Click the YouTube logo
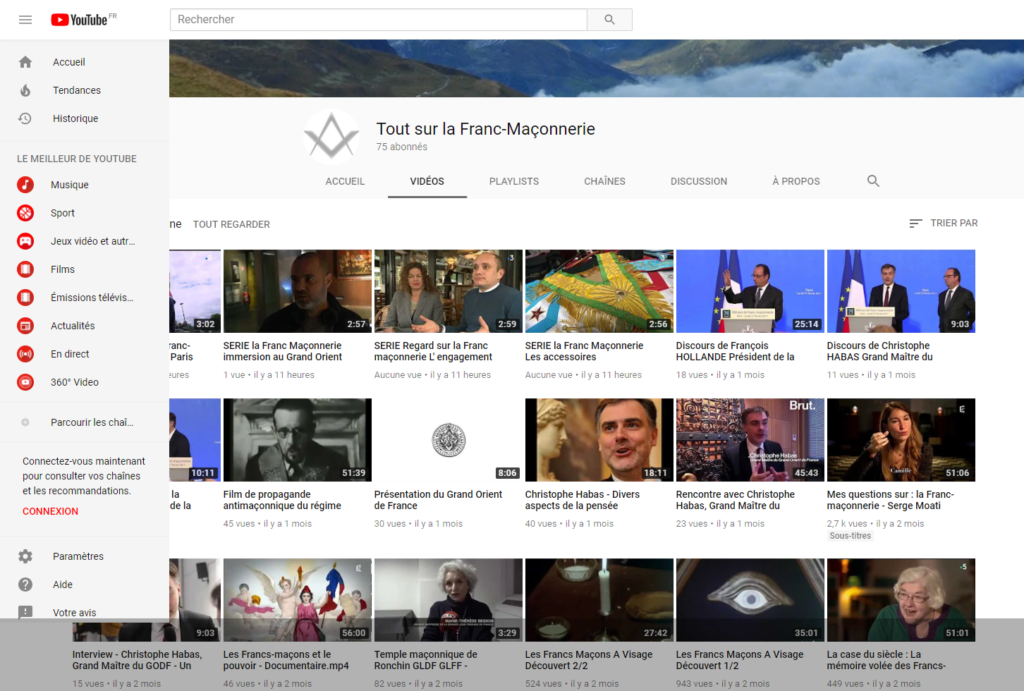Image resolution: width=1024 pixels, height=691 pixels. point(80,20)
